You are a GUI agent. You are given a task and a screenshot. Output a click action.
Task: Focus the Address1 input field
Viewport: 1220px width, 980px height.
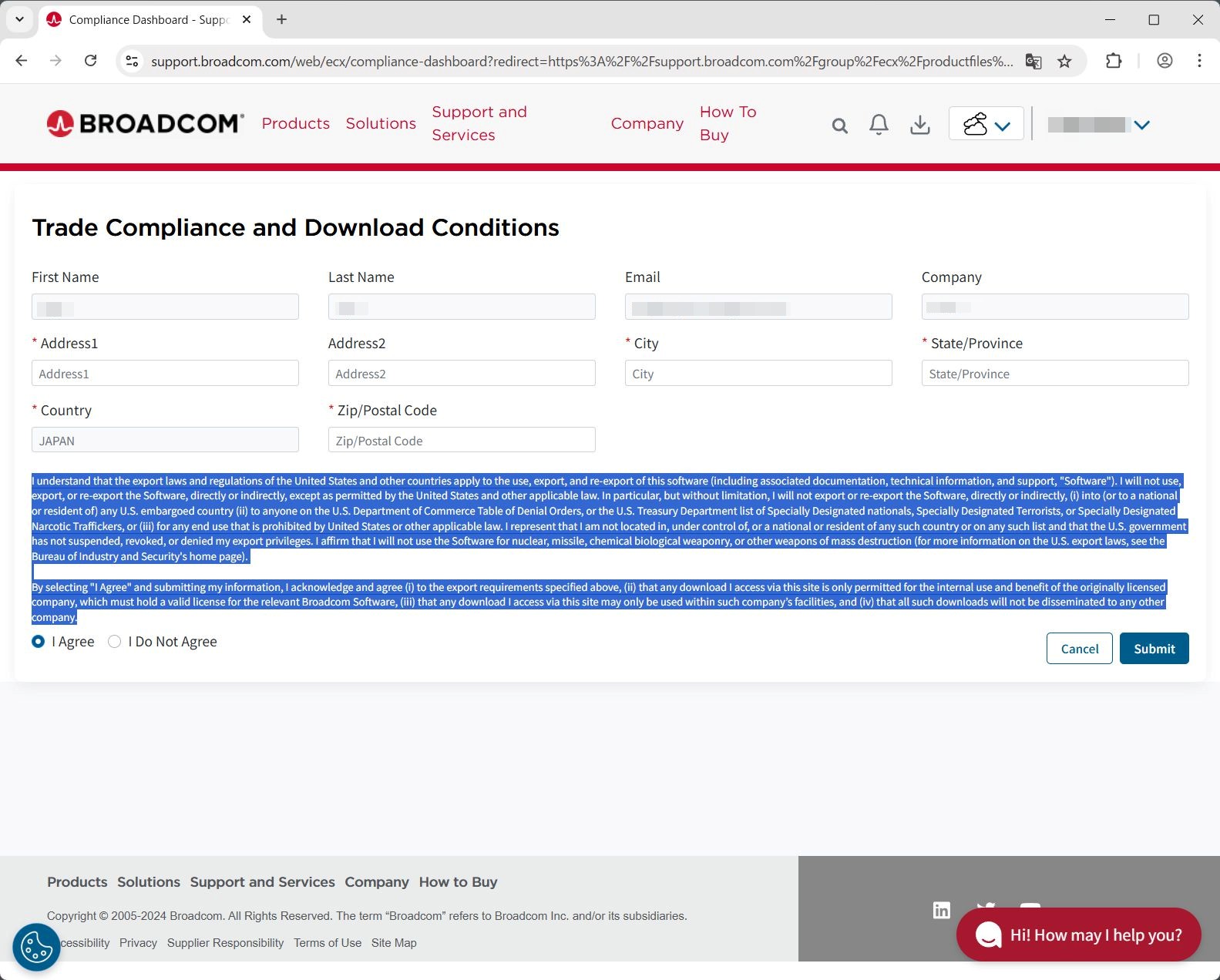(x=165, y=374)
